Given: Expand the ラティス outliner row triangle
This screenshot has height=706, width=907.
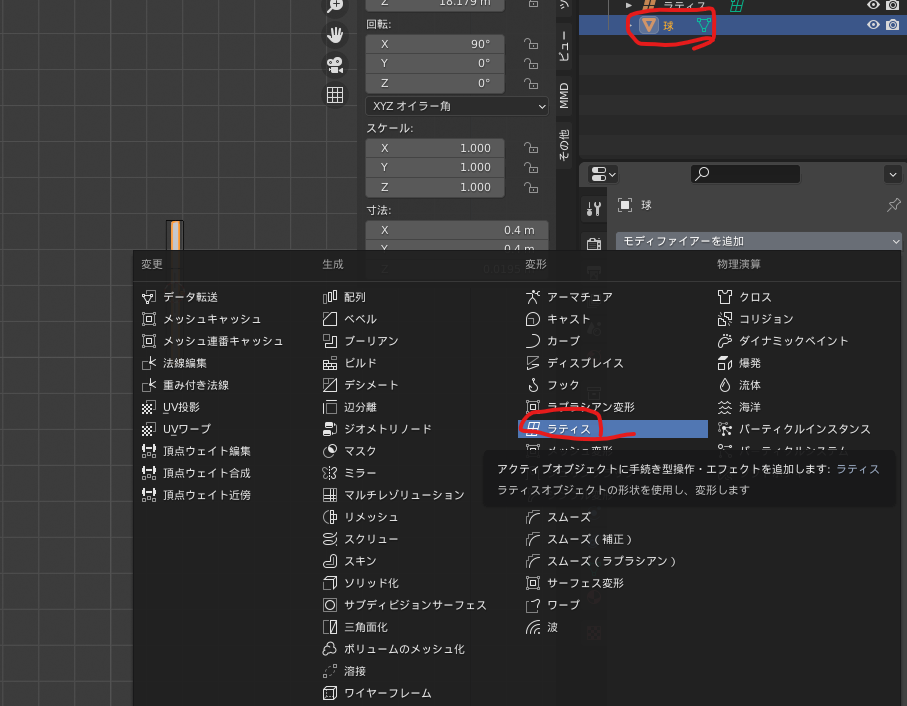Looking at the screenshot, I should (629, 5).
